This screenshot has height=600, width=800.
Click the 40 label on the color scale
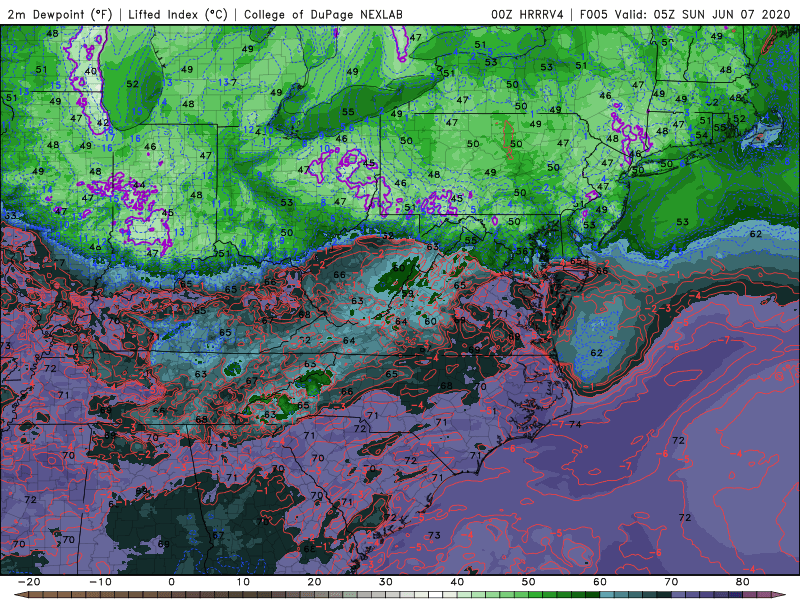457,582
